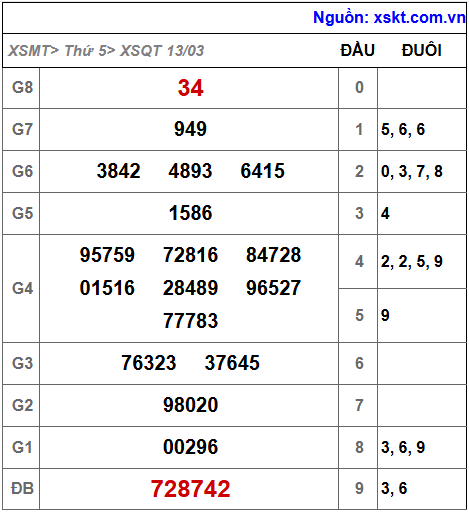Click head digit 6 in ĐẦU column

click(359, 363)
